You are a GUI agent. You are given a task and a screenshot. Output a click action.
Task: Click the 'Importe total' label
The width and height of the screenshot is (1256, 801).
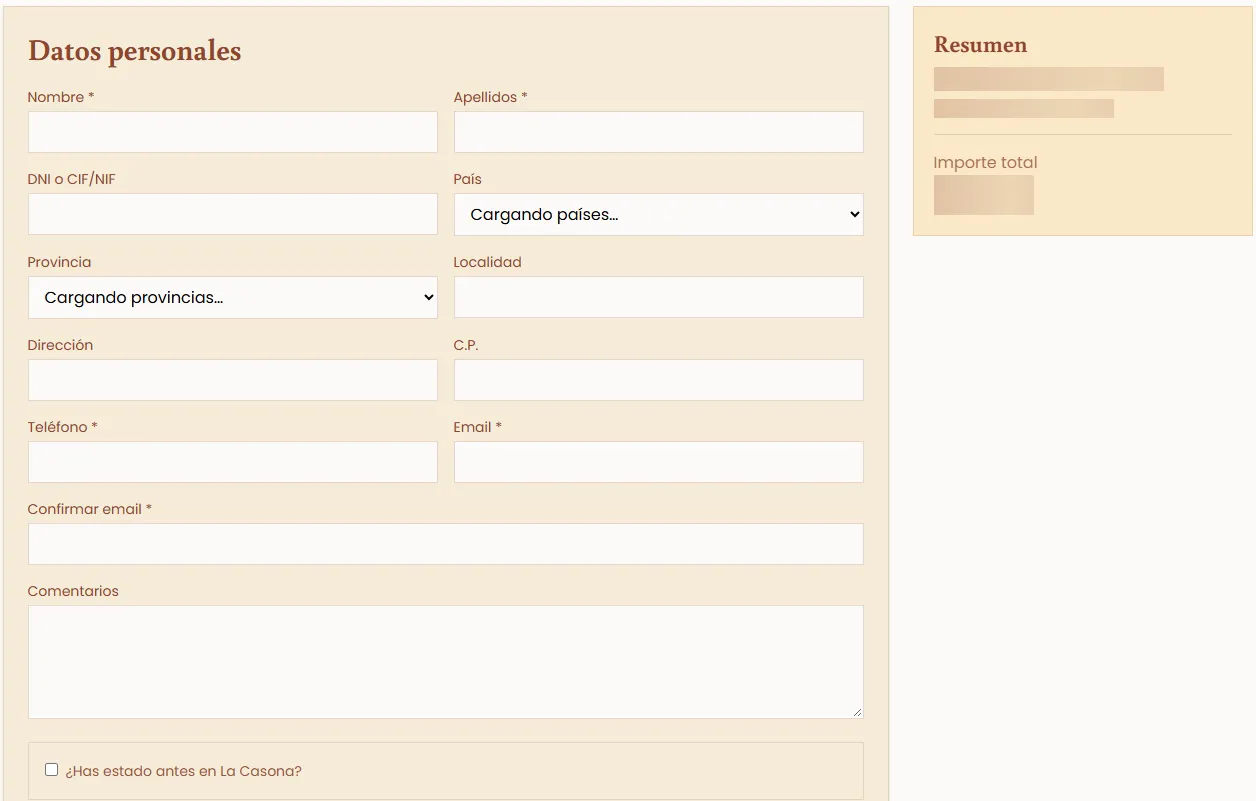point(985,162)
